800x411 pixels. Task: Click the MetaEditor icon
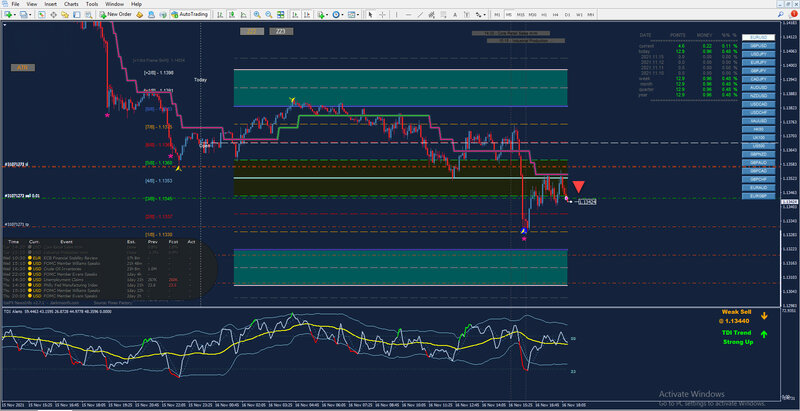tap(139, 14)
